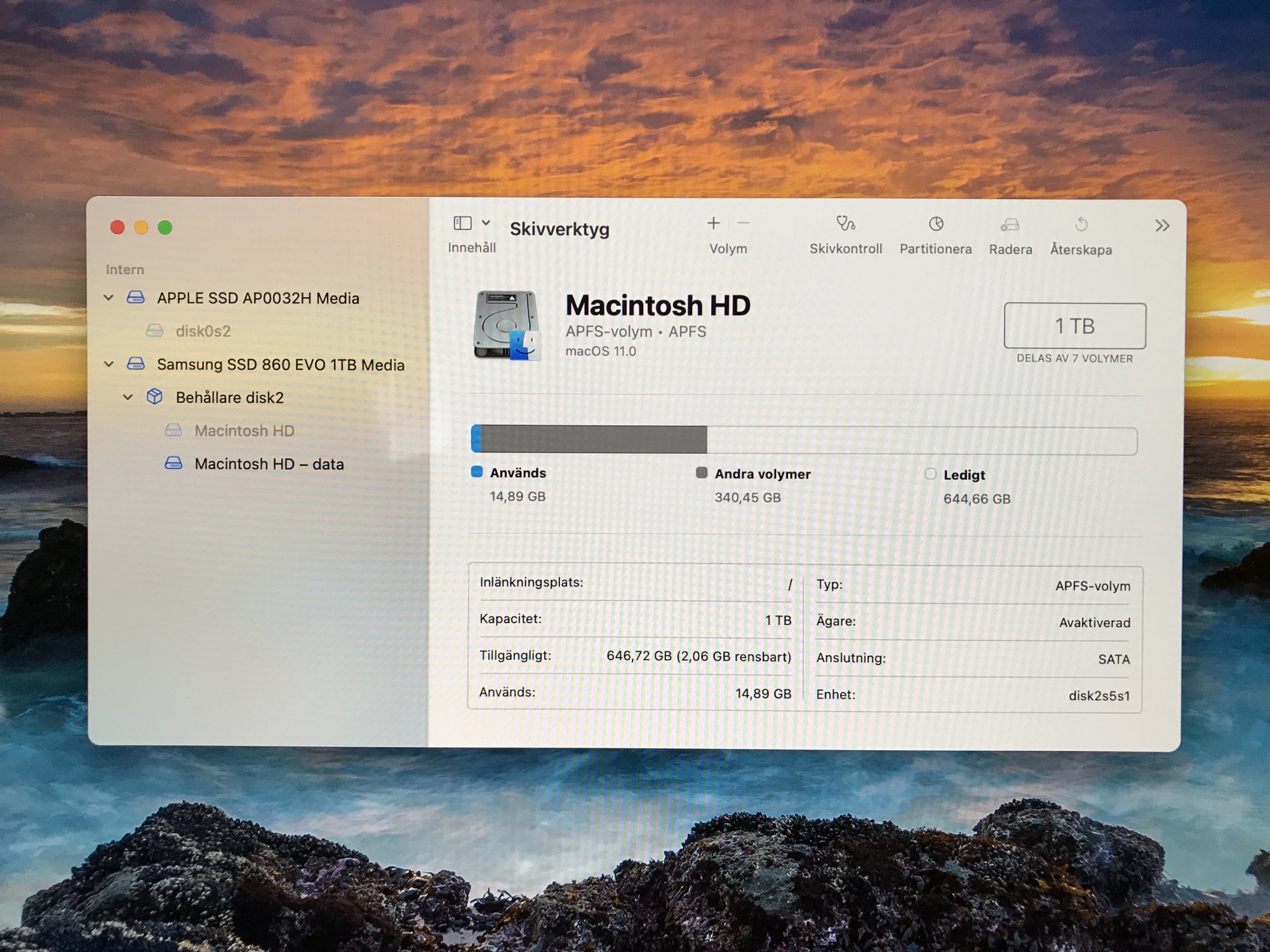Click the grey Andra volymer bar segment
Viewport: 1270px width, 952px height.
(x=593, y=439)
